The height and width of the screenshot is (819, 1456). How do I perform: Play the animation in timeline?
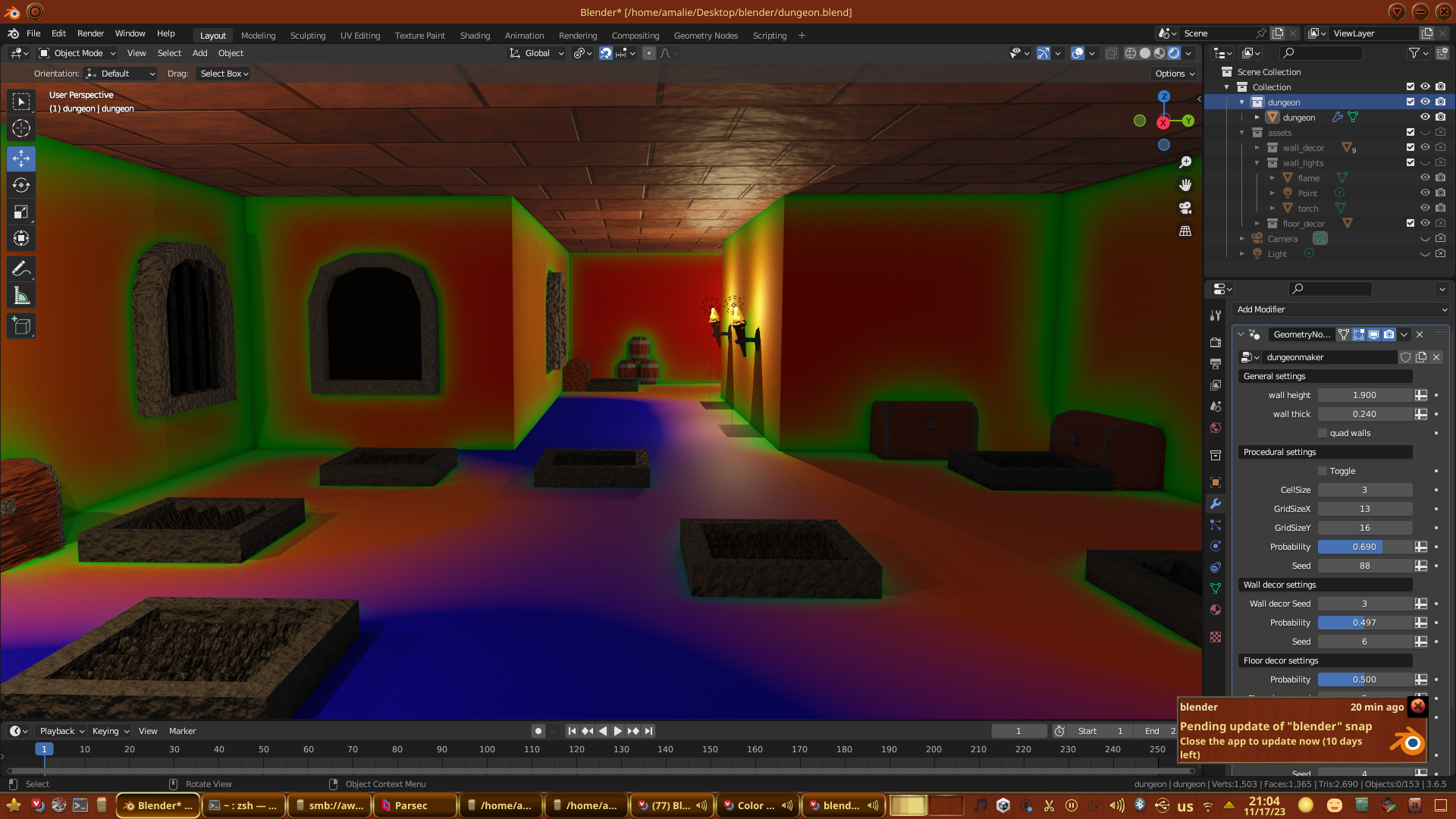coord(617,731)
